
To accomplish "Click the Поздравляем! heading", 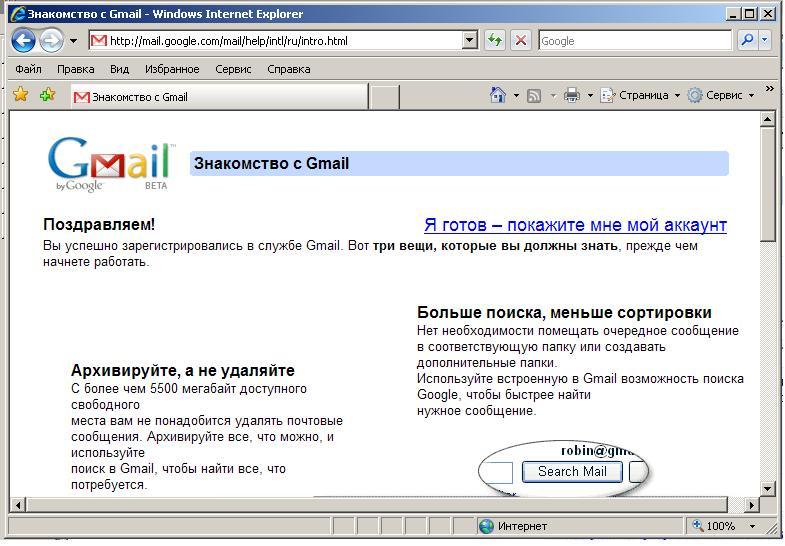I will coord(99,224).
